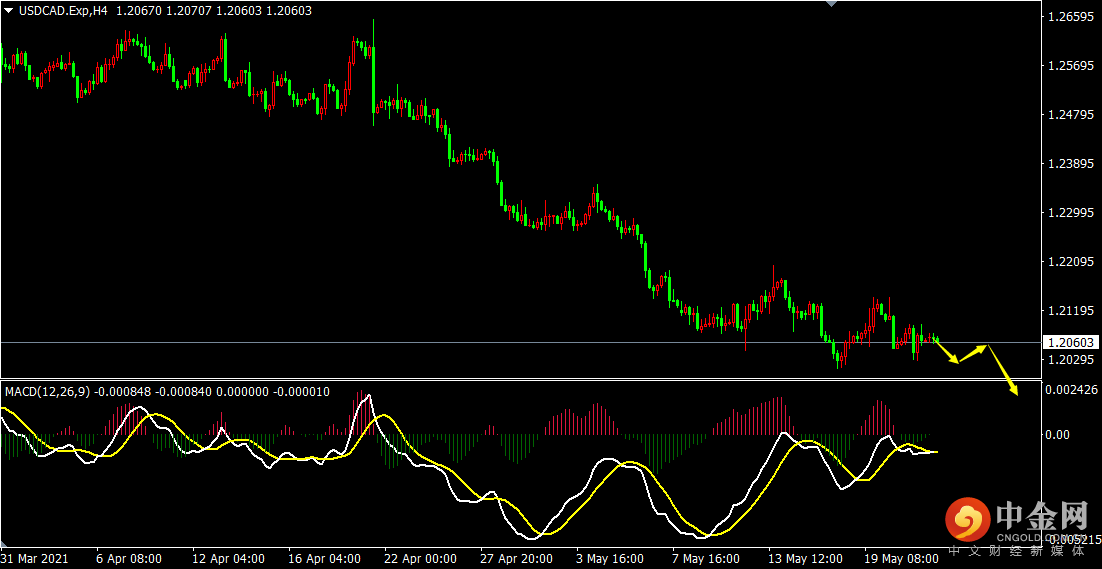Click the first yellow down arrow
Image resolution: width=1102 pixels, height=569 pixels.
click(947, 351)
